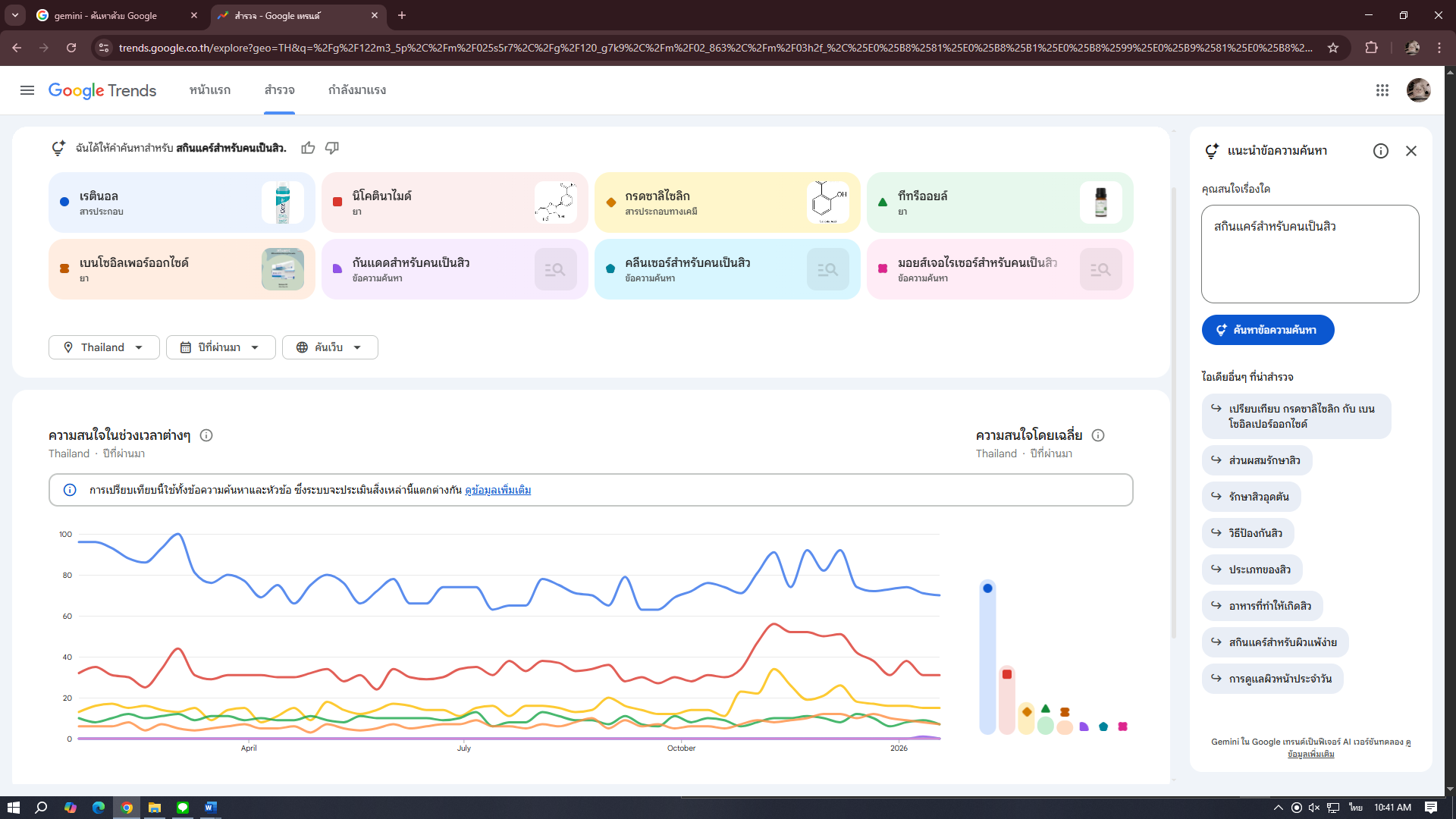Go to the หน้าแรก tab
Image resolution: width=1456 pixels, height=819 pixels.
[210, 90]
